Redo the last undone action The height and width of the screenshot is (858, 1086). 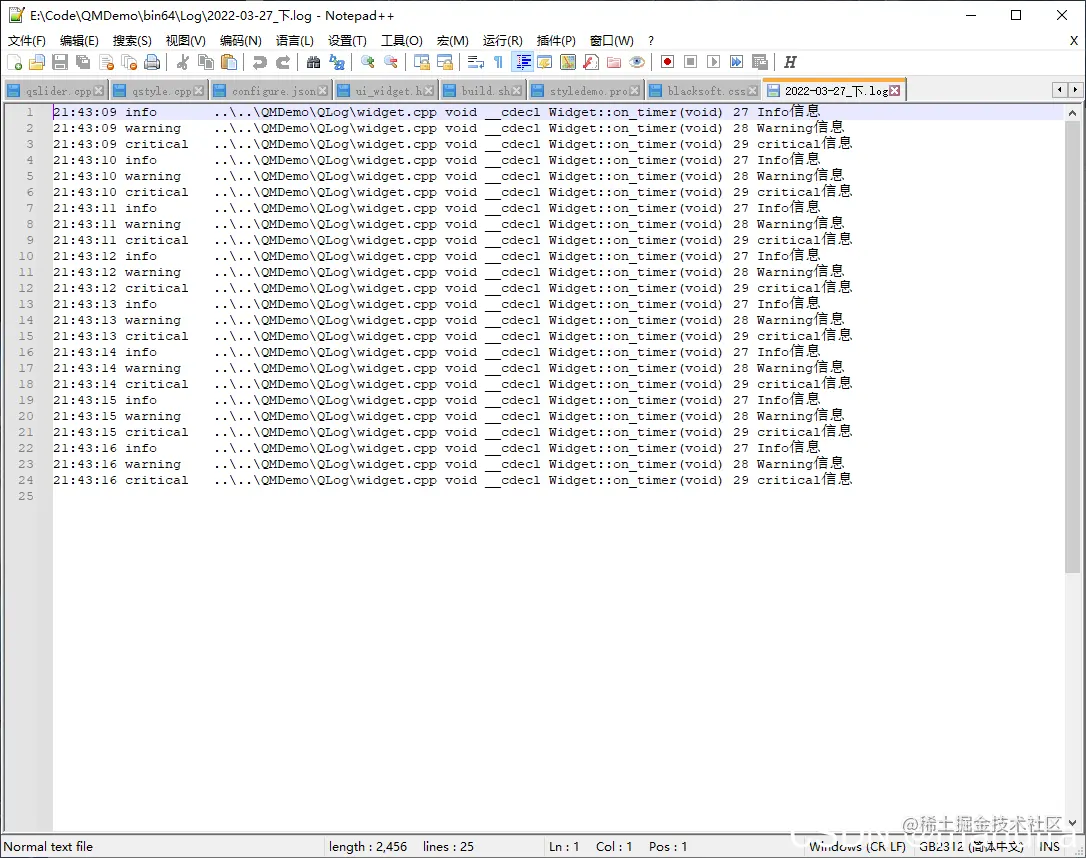point(283,62)
